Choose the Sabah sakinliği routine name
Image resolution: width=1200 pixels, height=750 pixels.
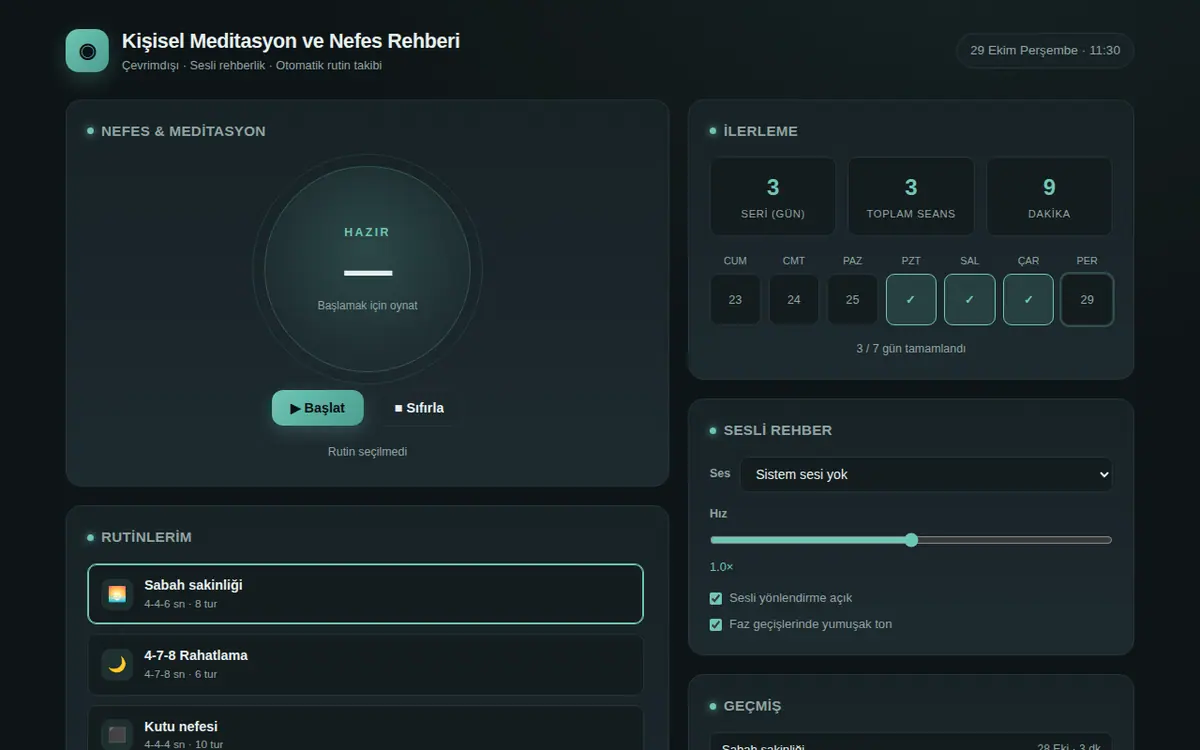click(193, 585)
